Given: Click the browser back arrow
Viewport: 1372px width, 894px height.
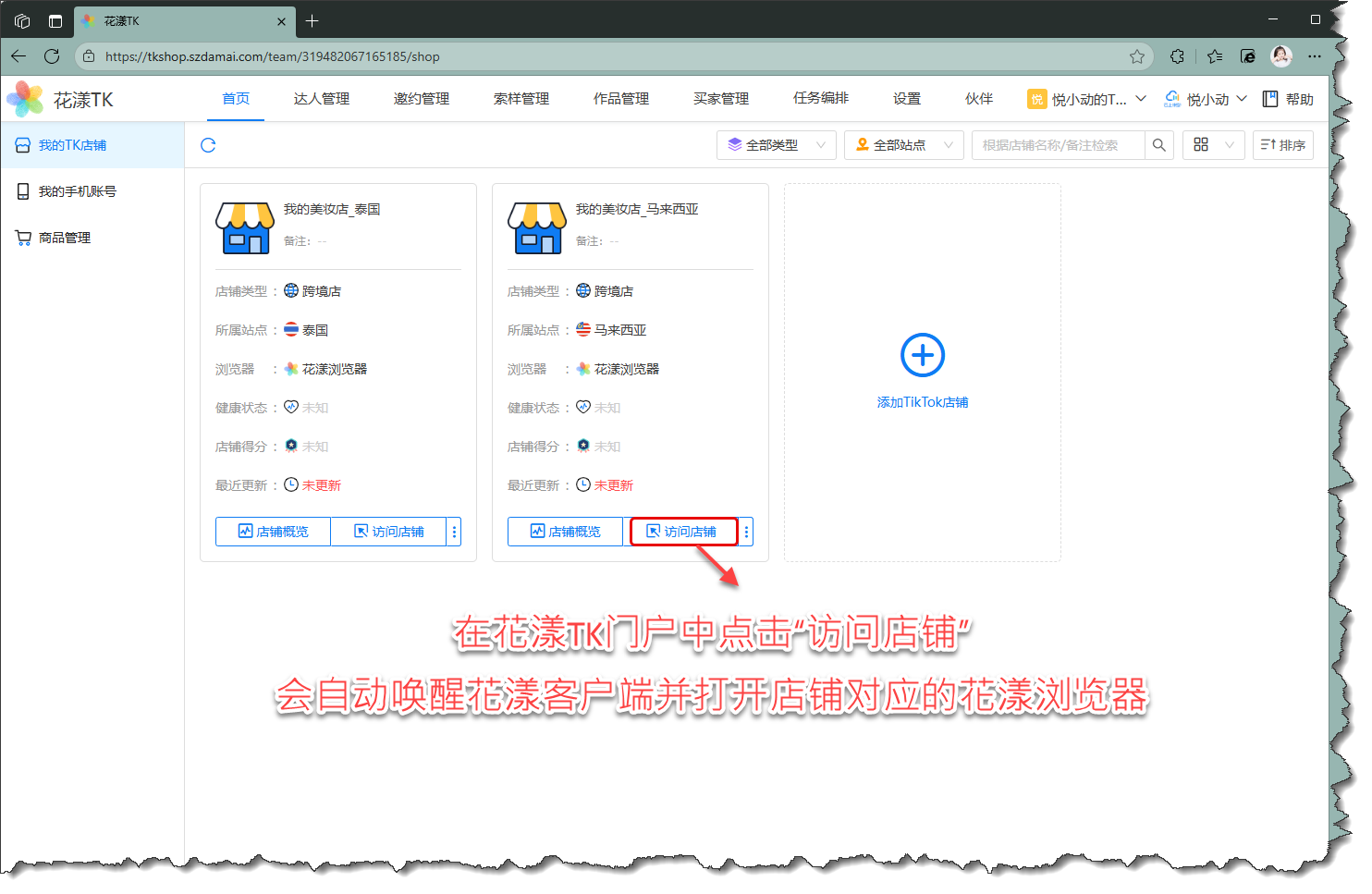Looking at the screenshot, I should [18, 56].
